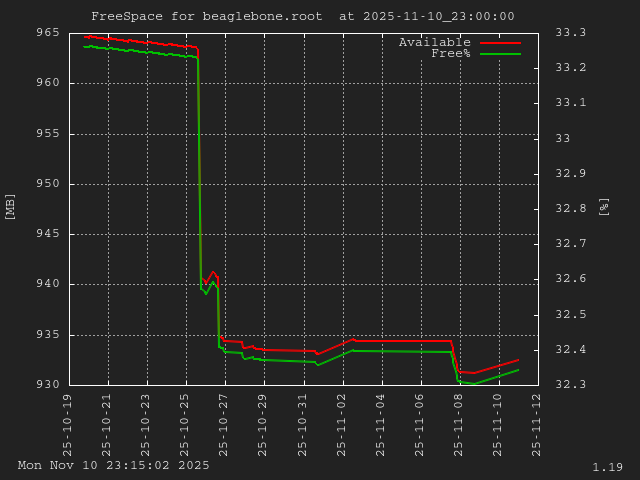The height and width of the screenshot is (480, 640).
Task: Select the 25-11-08 date tick label
Action: click(460, 423)
